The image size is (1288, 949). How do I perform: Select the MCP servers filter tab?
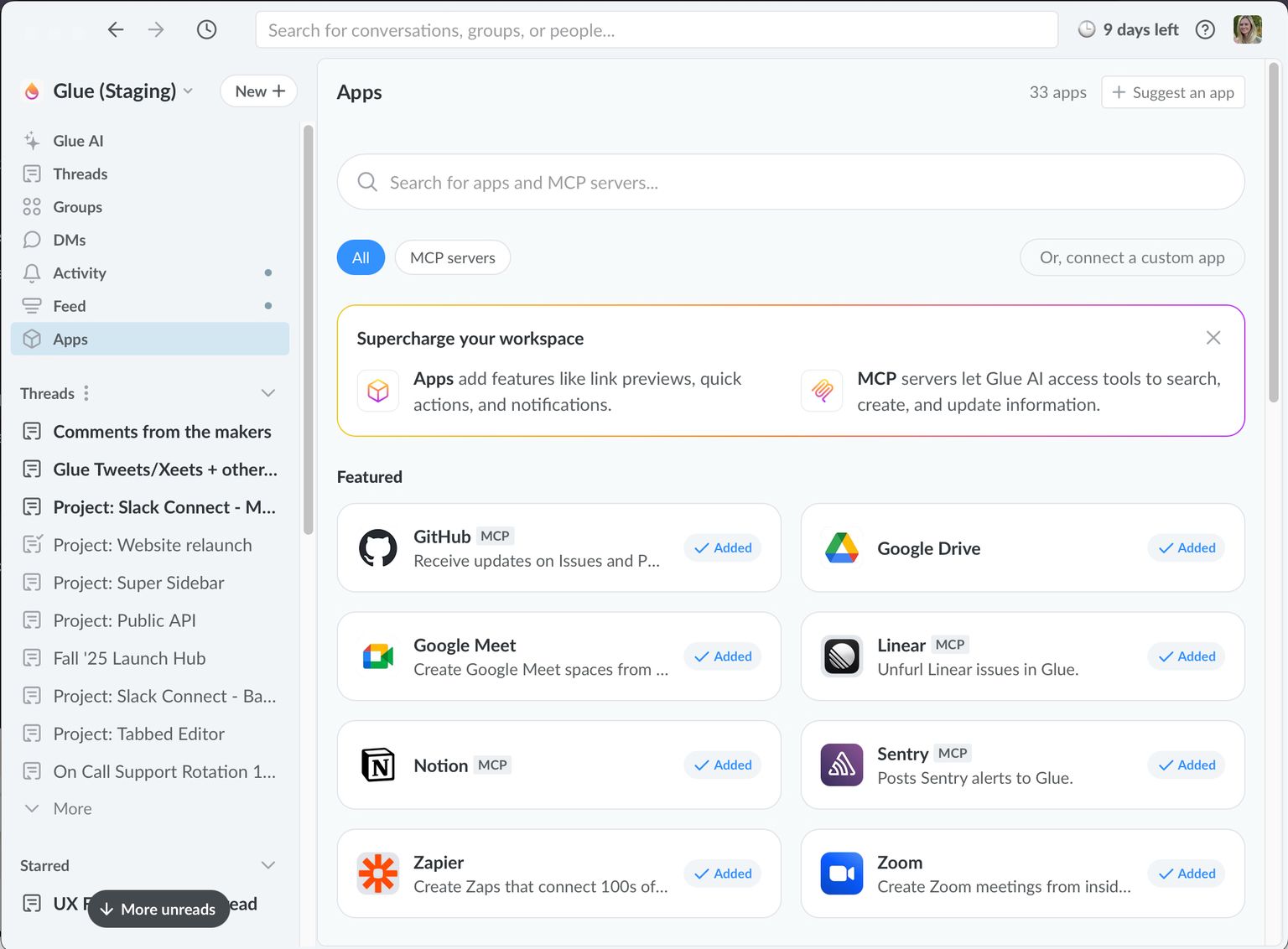[453, 257]
